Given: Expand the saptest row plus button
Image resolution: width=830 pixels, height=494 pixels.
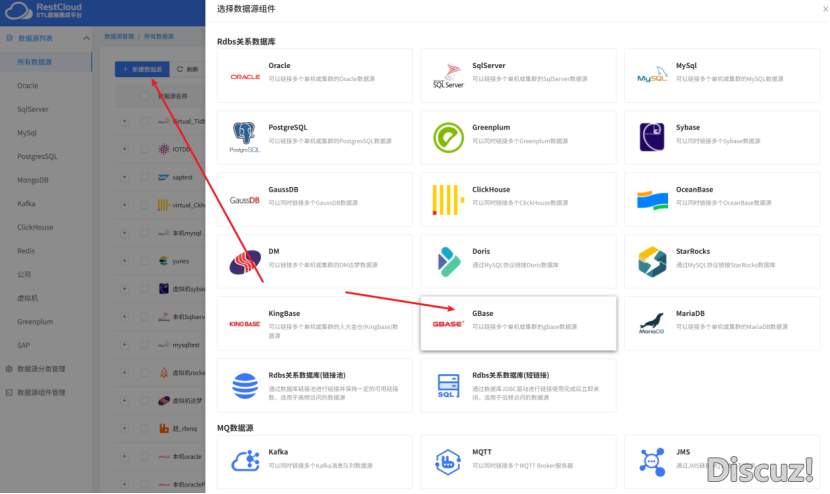Looking at the screenshot, I should pyautogui.click(x=124, y=177).
